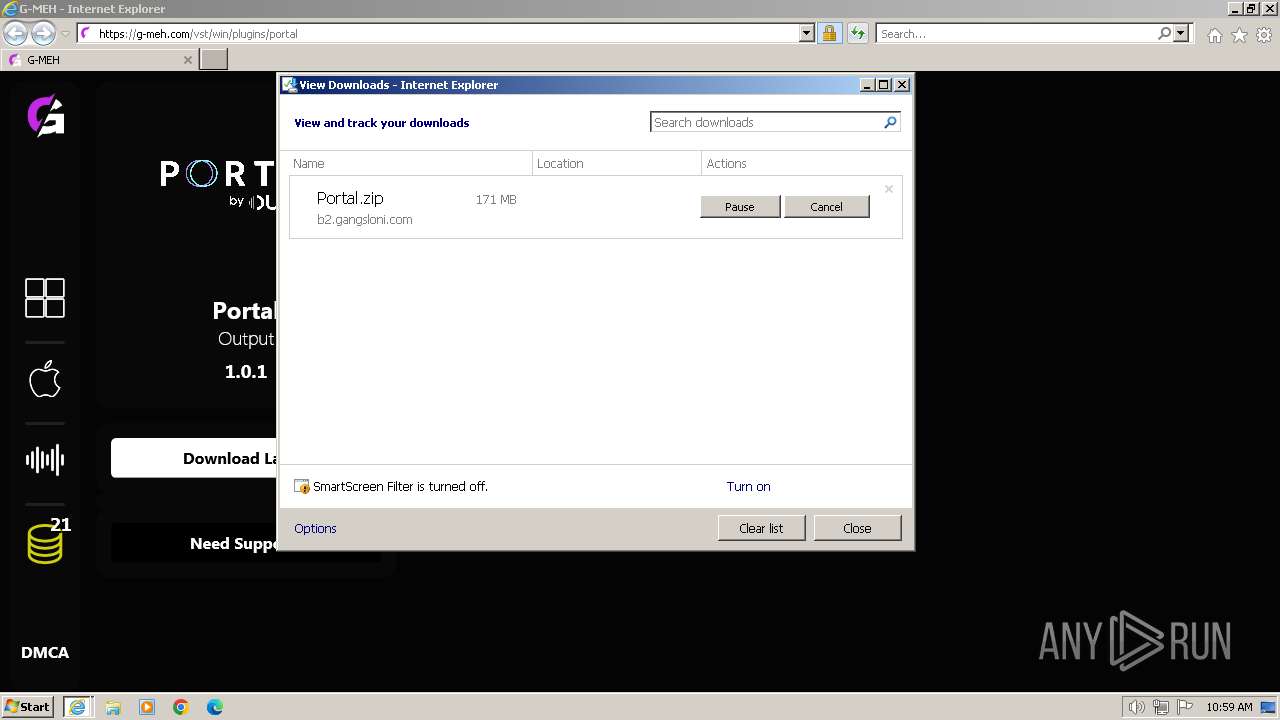Open the search provider dropdown arrow
This screenshot has width=1280, height=720.
pyautogui.click(x=1181, y=33)
